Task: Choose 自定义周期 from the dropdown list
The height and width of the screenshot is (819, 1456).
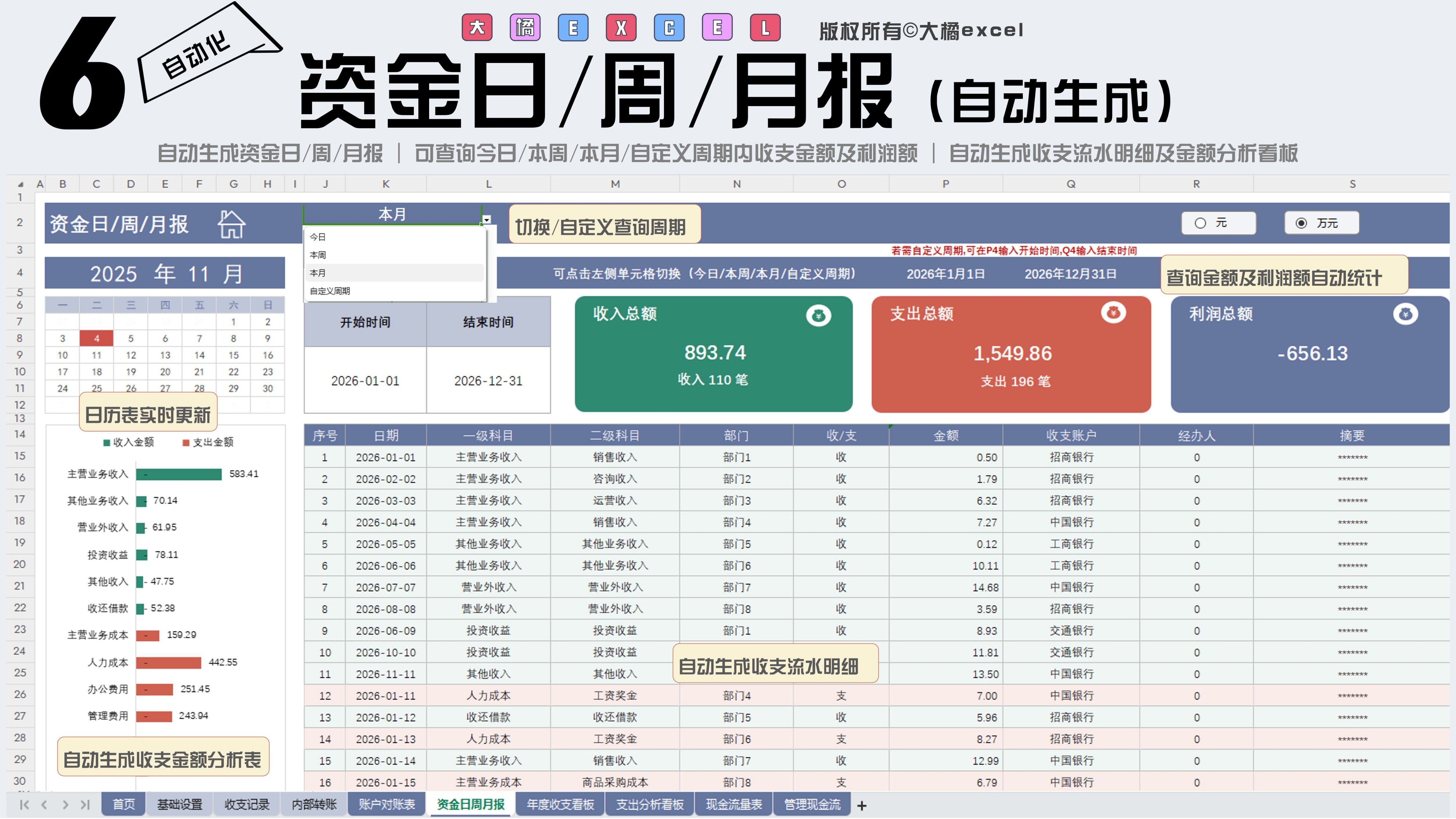Action: [x=329, y=291]
